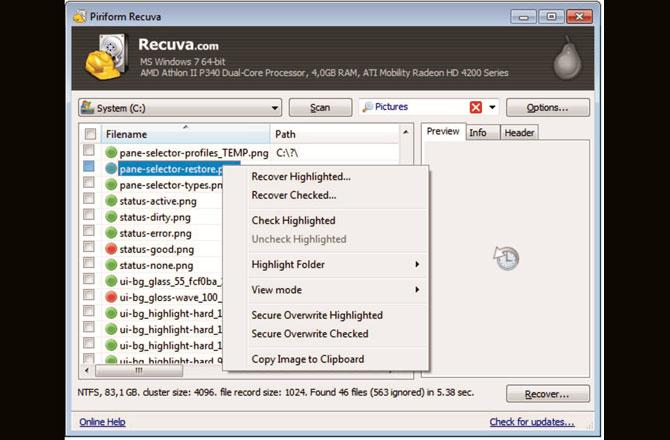Check the box for pane-selector-profiles_TEMP.png
670x440 pixels.
89,150
